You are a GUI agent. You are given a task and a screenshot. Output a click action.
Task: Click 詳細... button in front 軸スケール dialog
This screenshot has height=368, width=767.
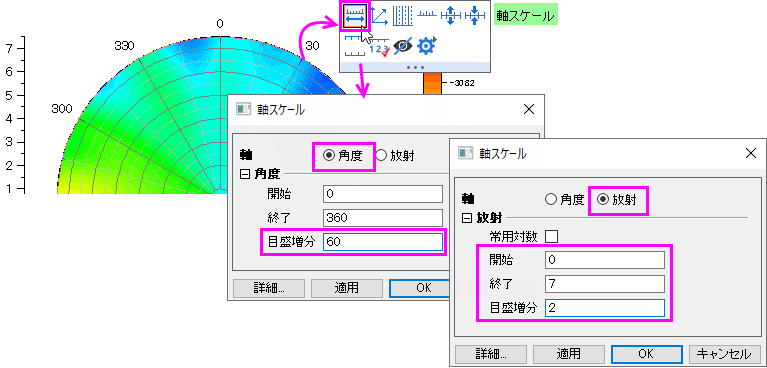[x=491, y=353]
